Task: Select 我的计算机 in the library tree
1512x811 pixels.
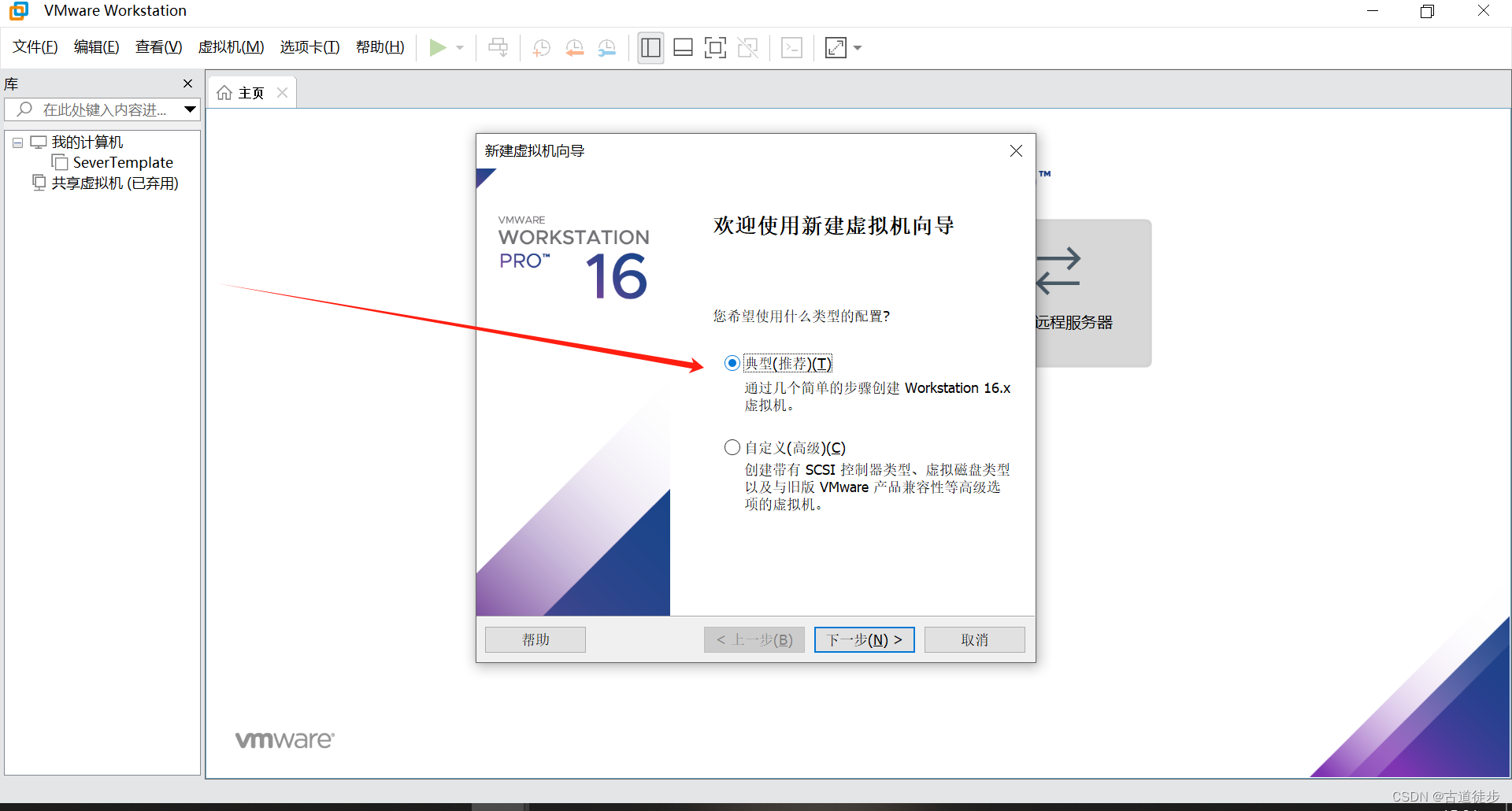Action: [x=87, y=143]
